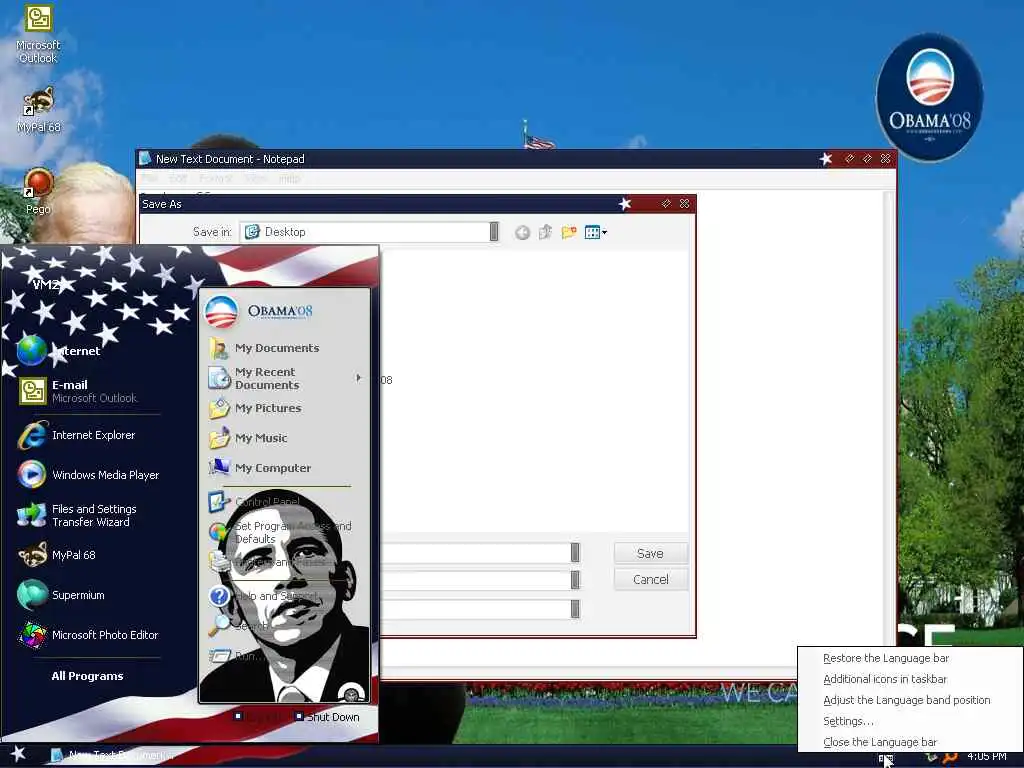Open My Documents in Start menu
Screen dimensions: 1024x768
point(264,348)
